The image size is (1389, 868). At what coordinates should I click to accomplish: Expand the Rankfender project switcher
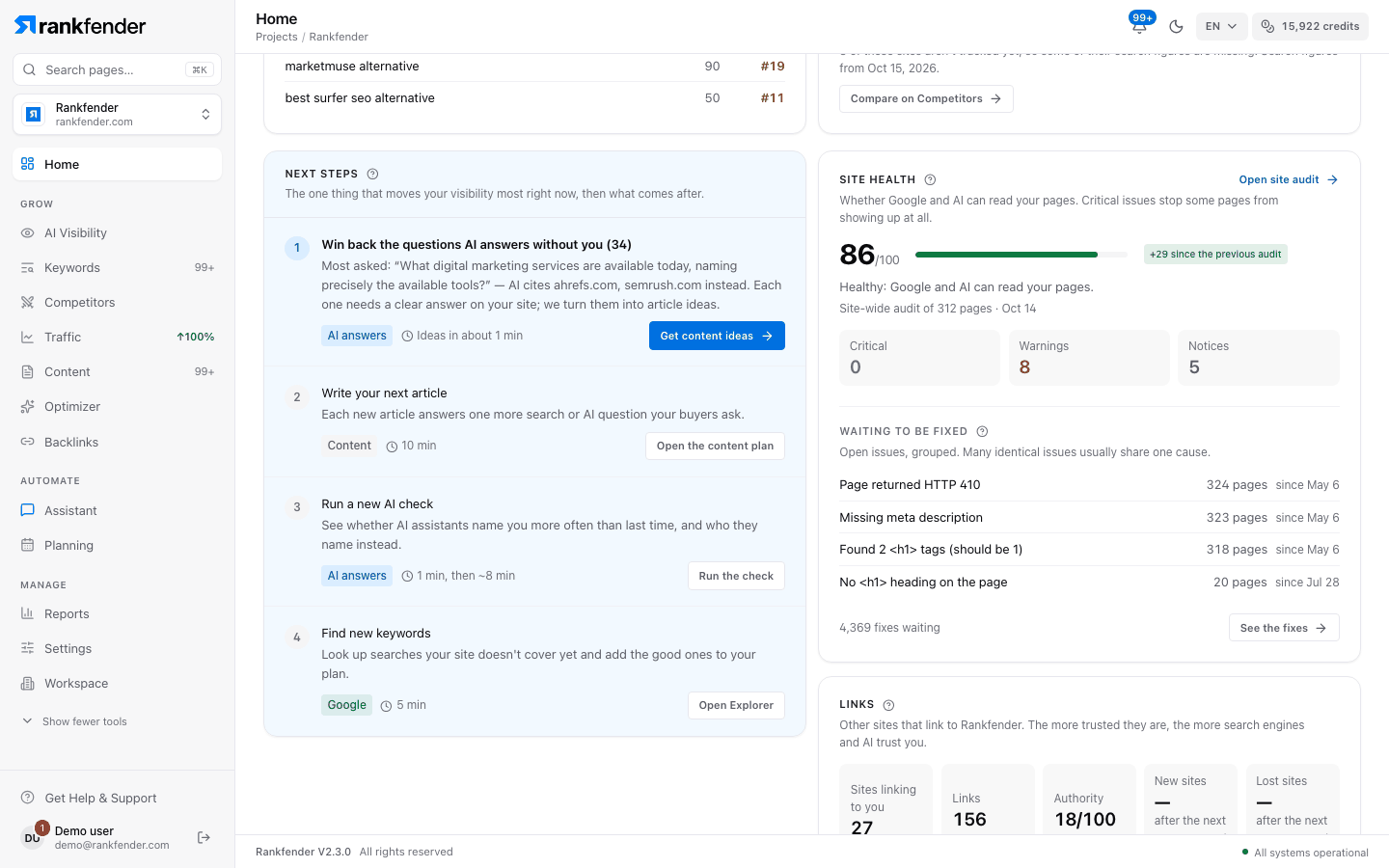117,115
